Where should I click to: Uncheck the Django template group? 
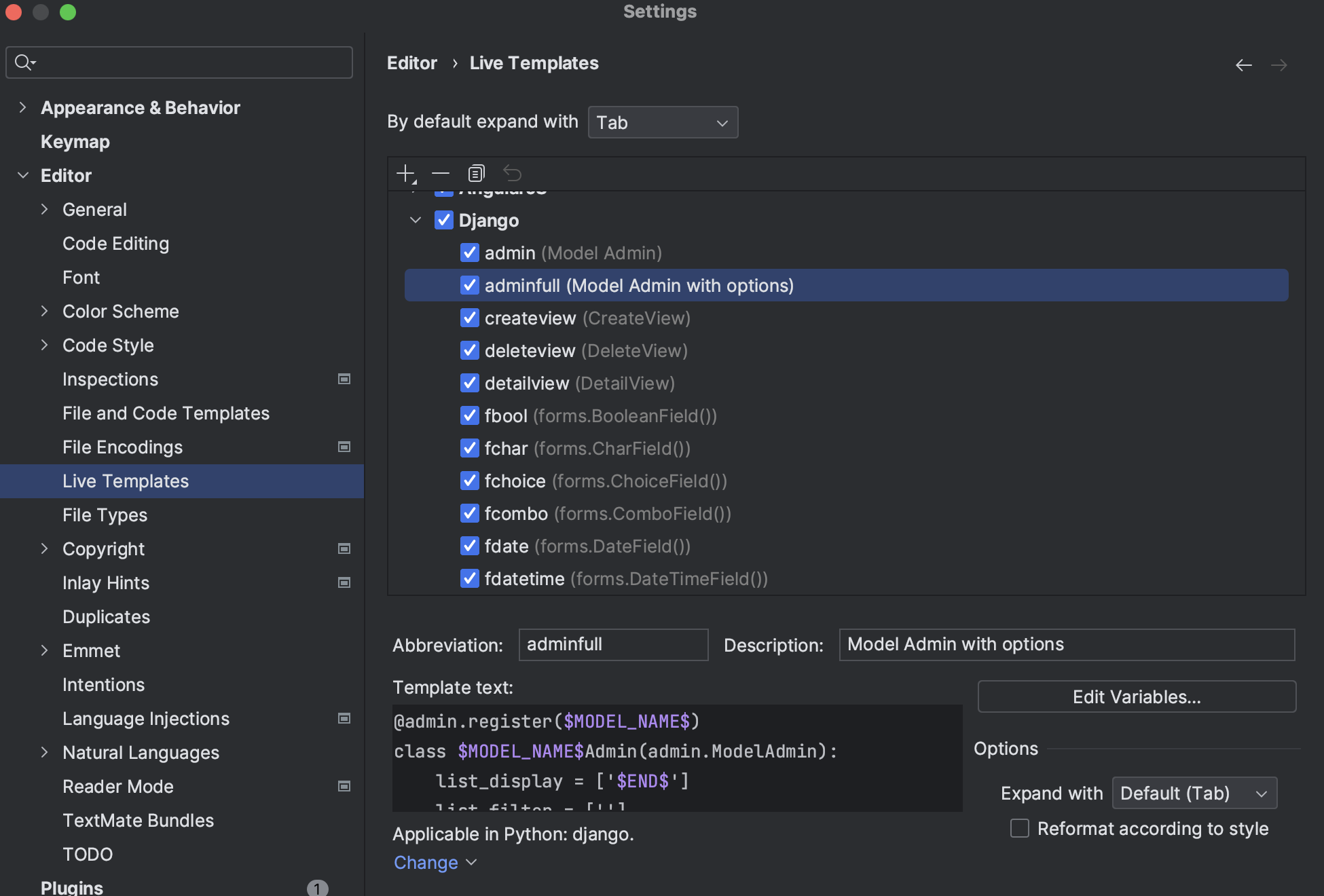444,220
